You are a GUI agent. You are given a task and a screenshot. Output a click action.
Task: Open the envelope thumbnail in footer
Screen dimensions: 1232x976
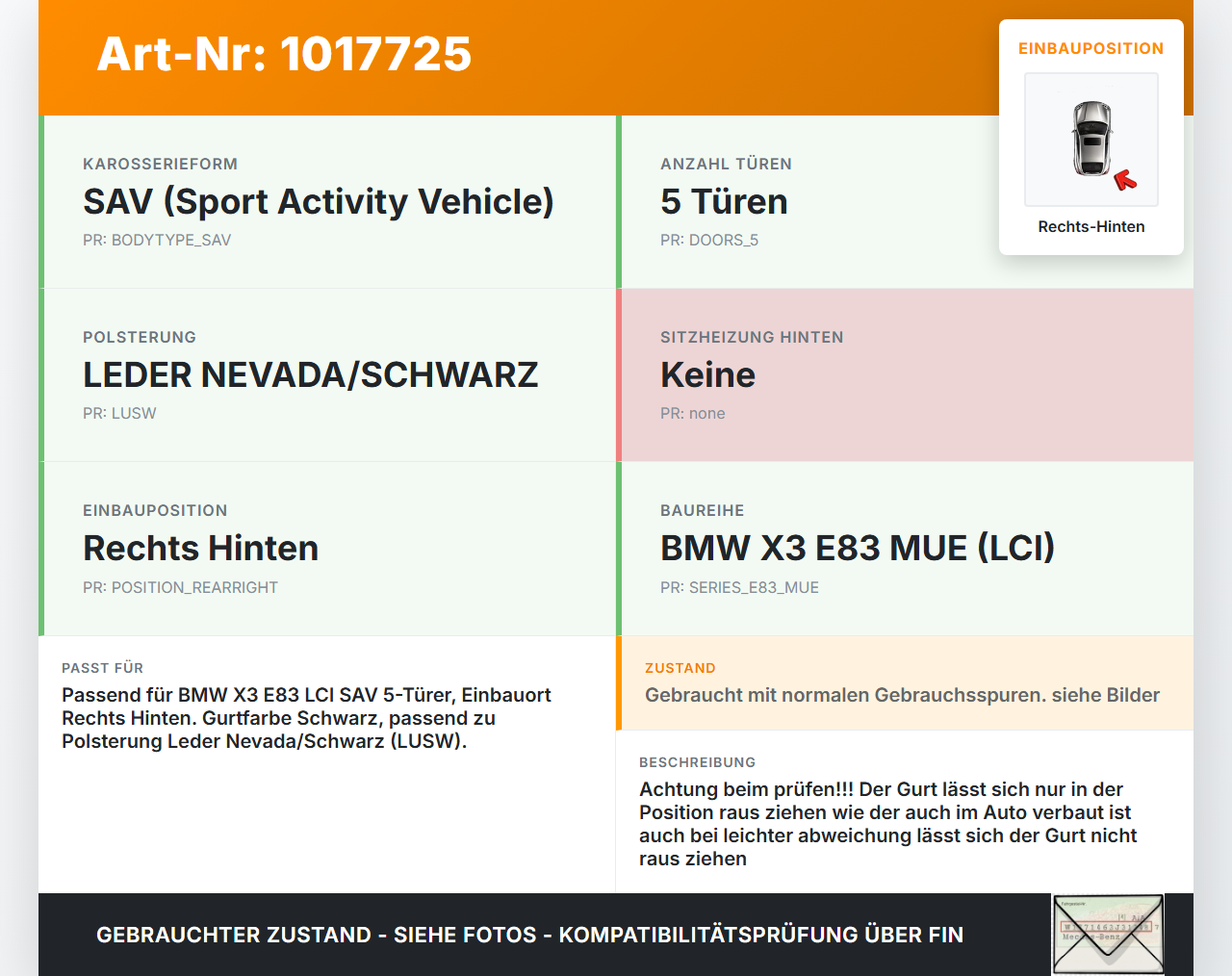[1109, 935]
